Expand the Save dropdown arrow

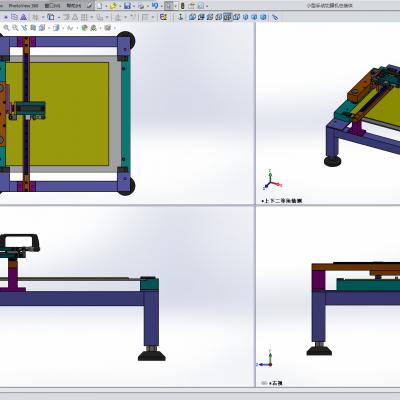134,6
